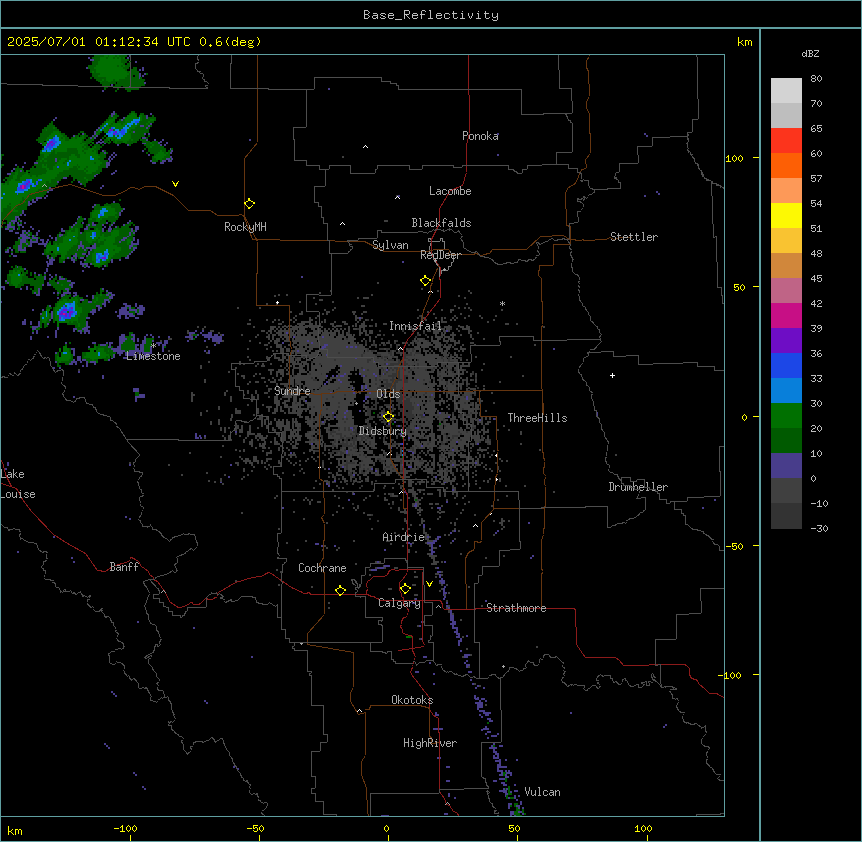Click the 0.6(deg) elevation angle text

(230, 42)
